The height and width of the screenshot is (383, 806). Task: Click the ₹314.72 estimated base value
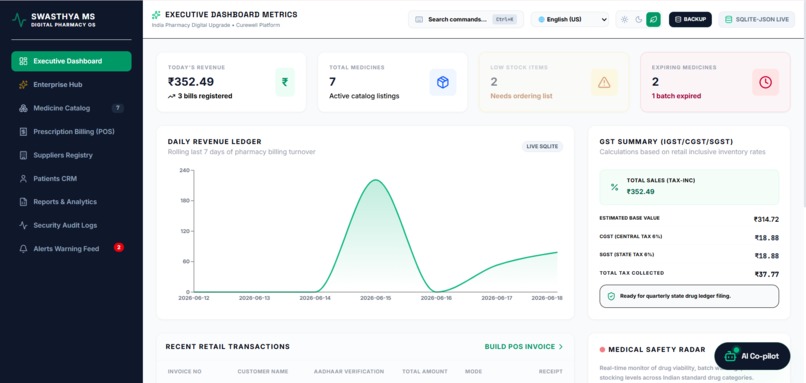766,220
